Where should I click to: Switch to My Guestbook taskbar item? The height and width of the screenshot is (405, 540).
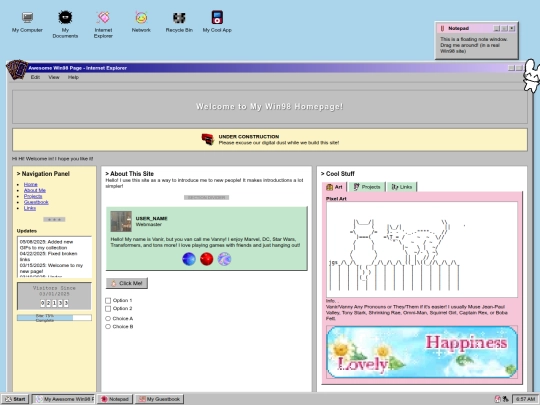[159, 399]
